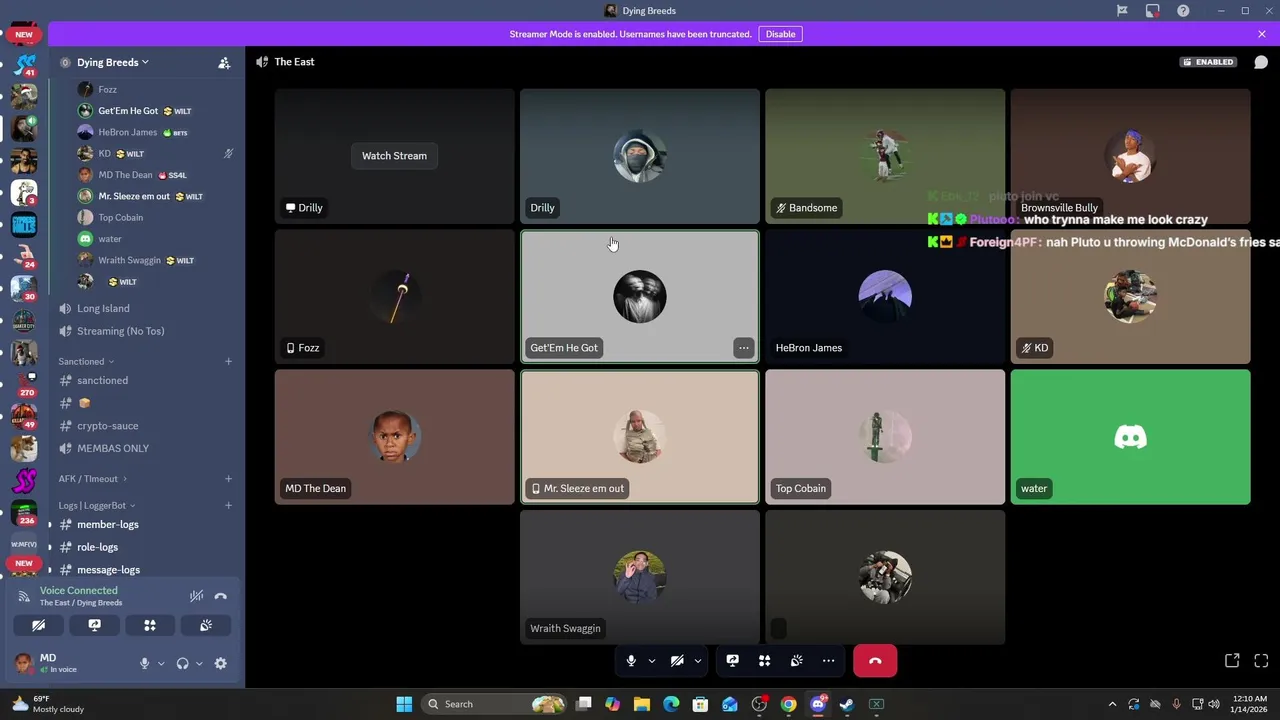Open more options ellipsis in call bar
1280x720 pixels.
pyautogui.click(x=828, y=661)
